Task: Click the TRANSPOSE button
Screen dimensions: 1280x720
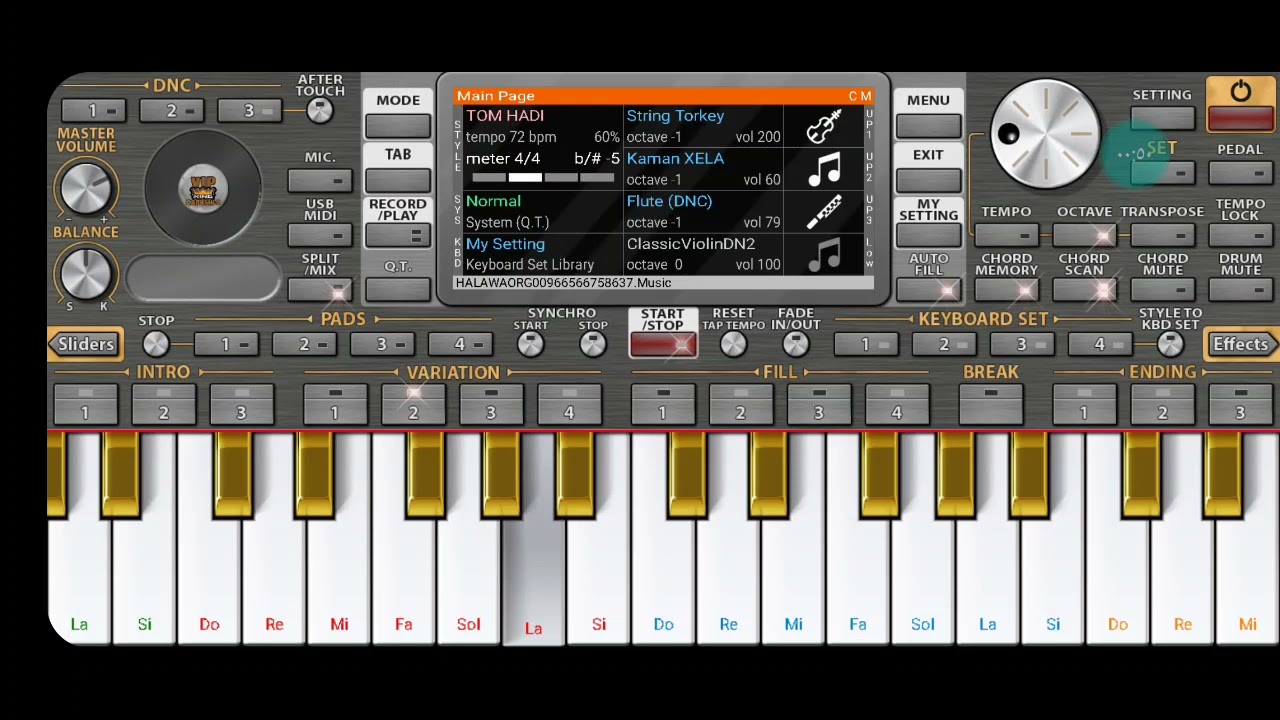Action: [x=1162, y=235]
